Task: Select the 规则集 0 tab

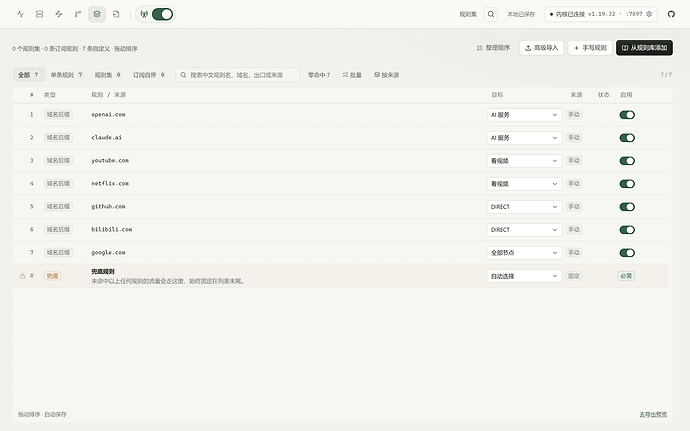Action: pyautogui.click(x=107, y=75)
